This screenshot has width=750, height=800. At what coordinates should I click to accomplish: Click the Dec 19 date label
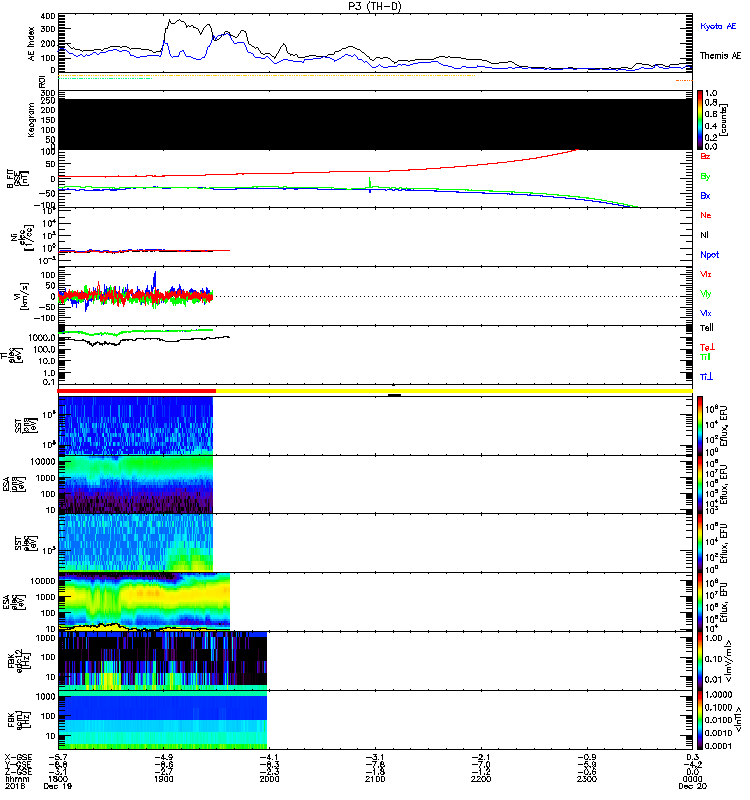click(x=58, y=786)
